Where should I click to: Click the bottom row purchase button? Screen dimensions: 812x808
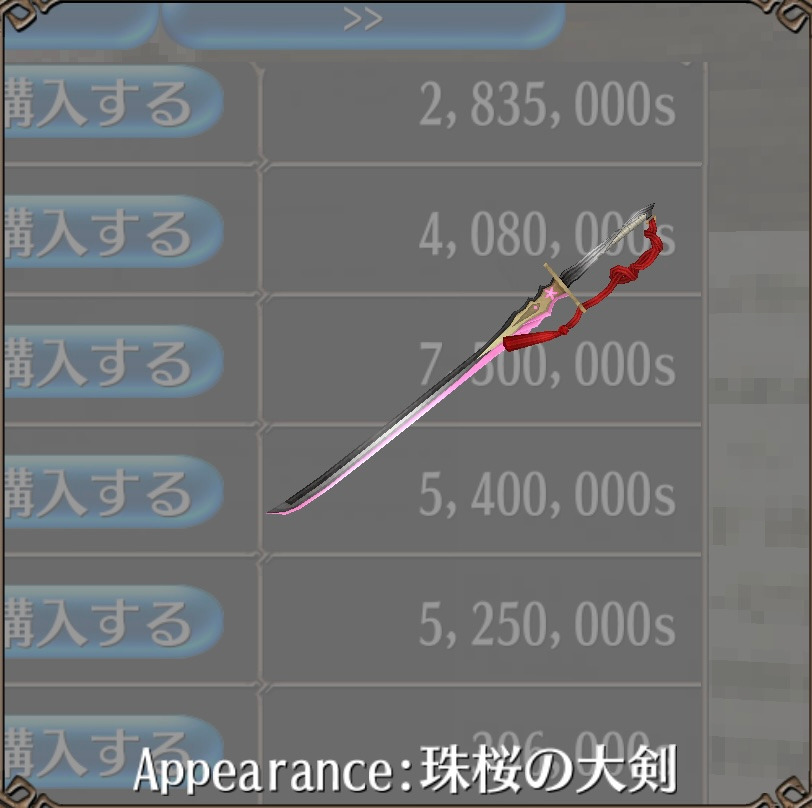coord(114,752)
